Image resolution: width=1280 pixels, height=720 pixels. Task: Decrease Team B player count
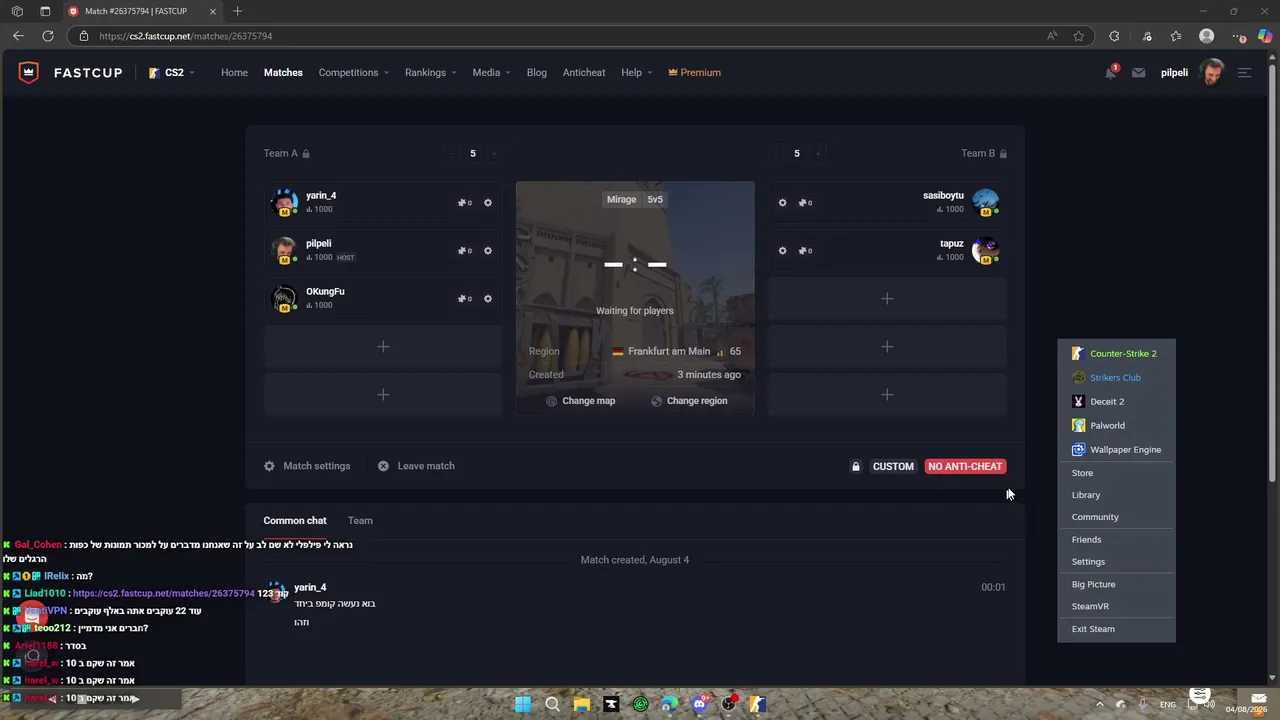click(776, 154)
